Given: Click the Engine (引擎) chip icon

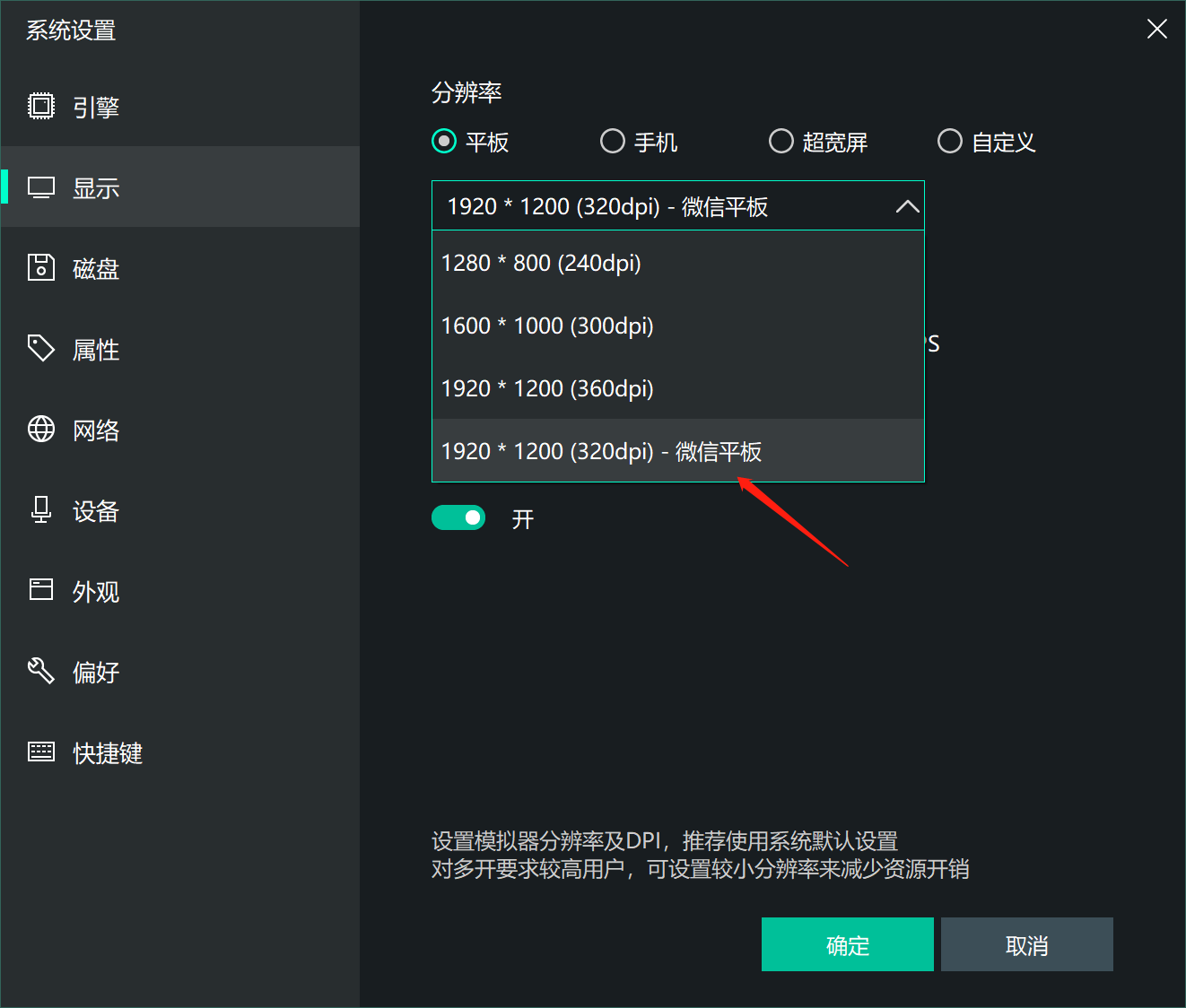Looking at the screenshot, I should coord(41,107).
